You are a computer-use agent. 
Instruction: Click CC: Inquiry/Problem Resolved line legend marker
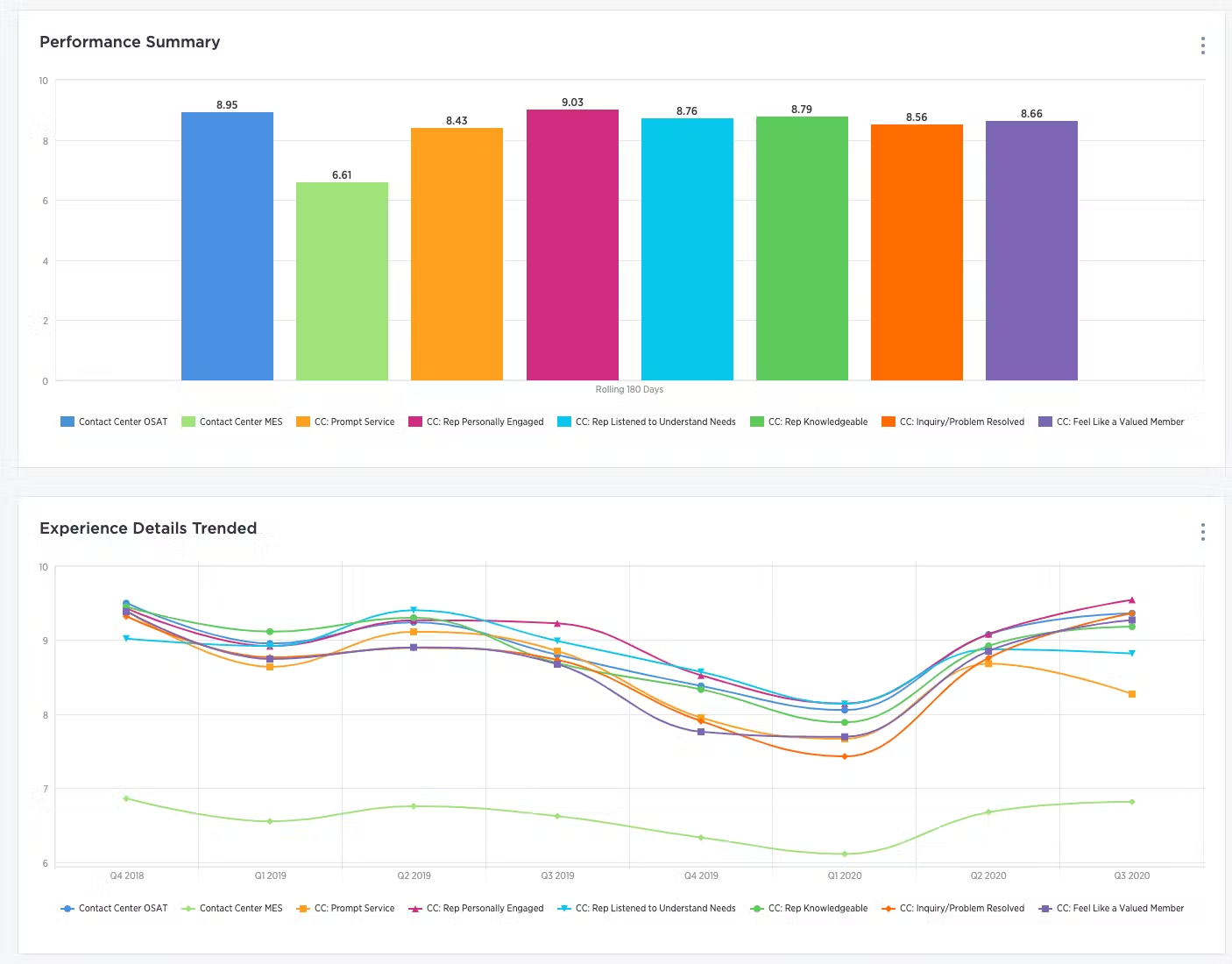point(889,909)
